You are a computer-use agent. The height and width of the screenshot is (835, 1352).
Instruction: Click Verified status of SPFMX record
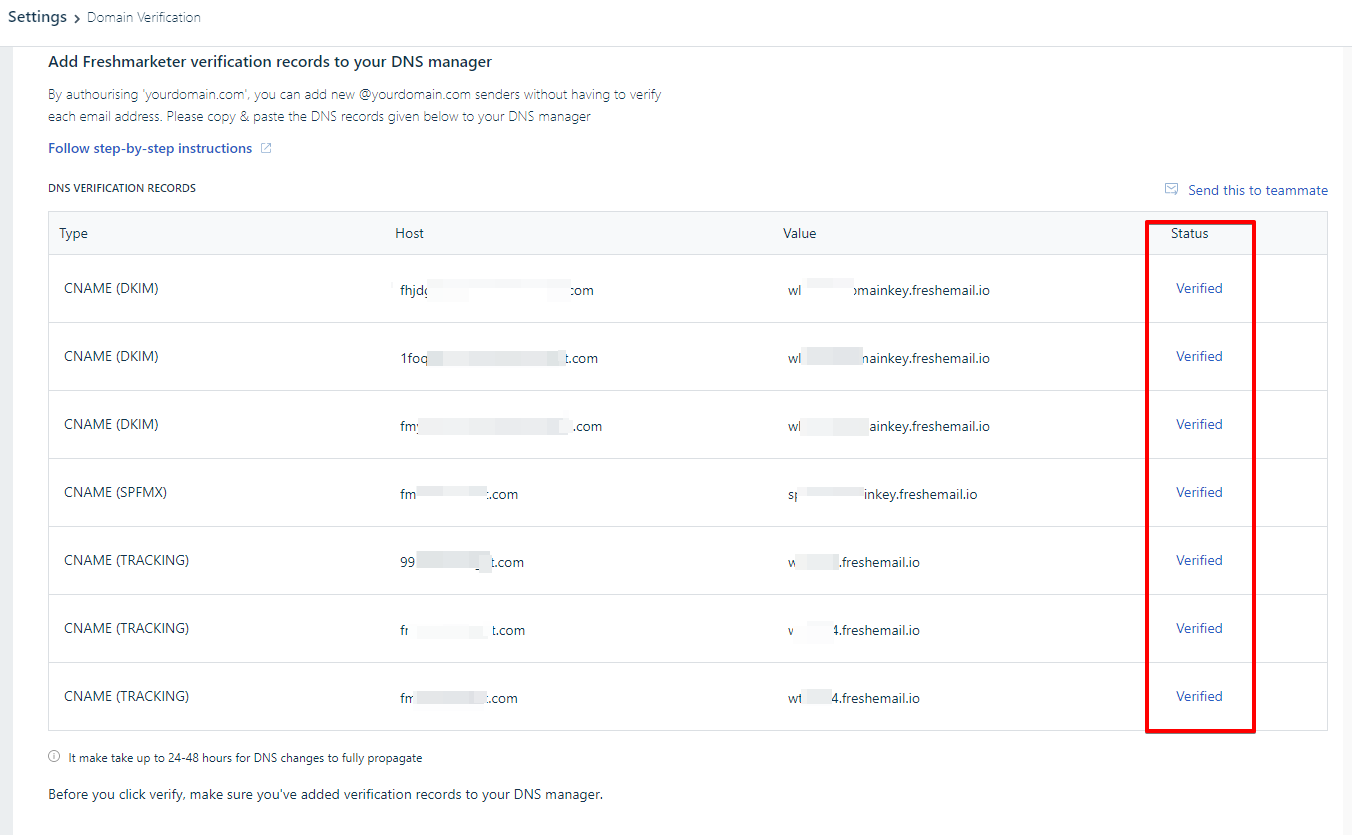coord(1199,492)
